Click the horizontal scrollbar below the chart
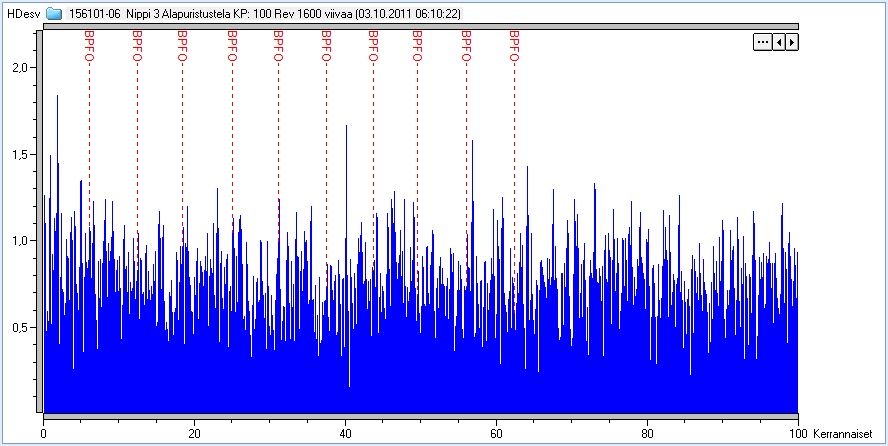Viewport: 888px width, 446px height. [x=421, y=417]
